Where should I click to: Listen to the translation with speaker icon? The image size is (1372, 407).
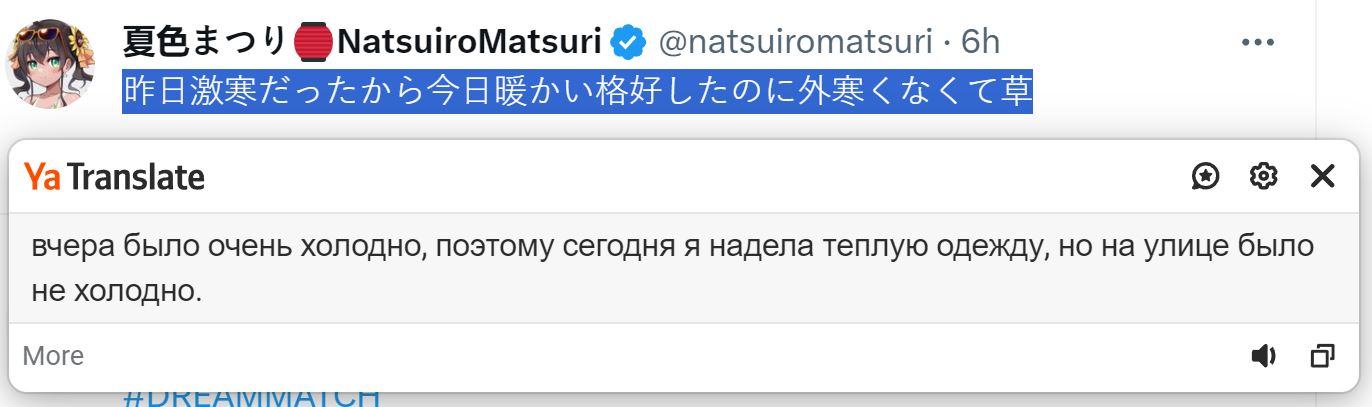click(x=1264, y=356)
